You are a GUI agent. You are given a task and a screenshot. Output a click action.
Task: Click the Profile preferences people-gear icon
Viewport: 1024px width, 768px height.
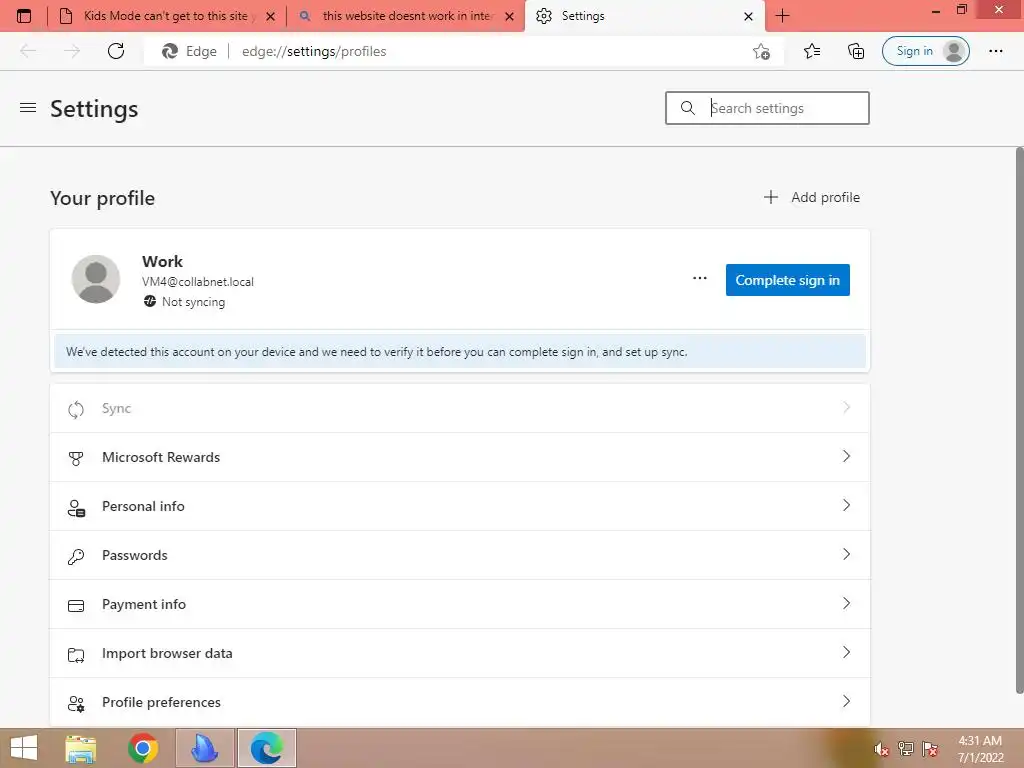point(76,703)
